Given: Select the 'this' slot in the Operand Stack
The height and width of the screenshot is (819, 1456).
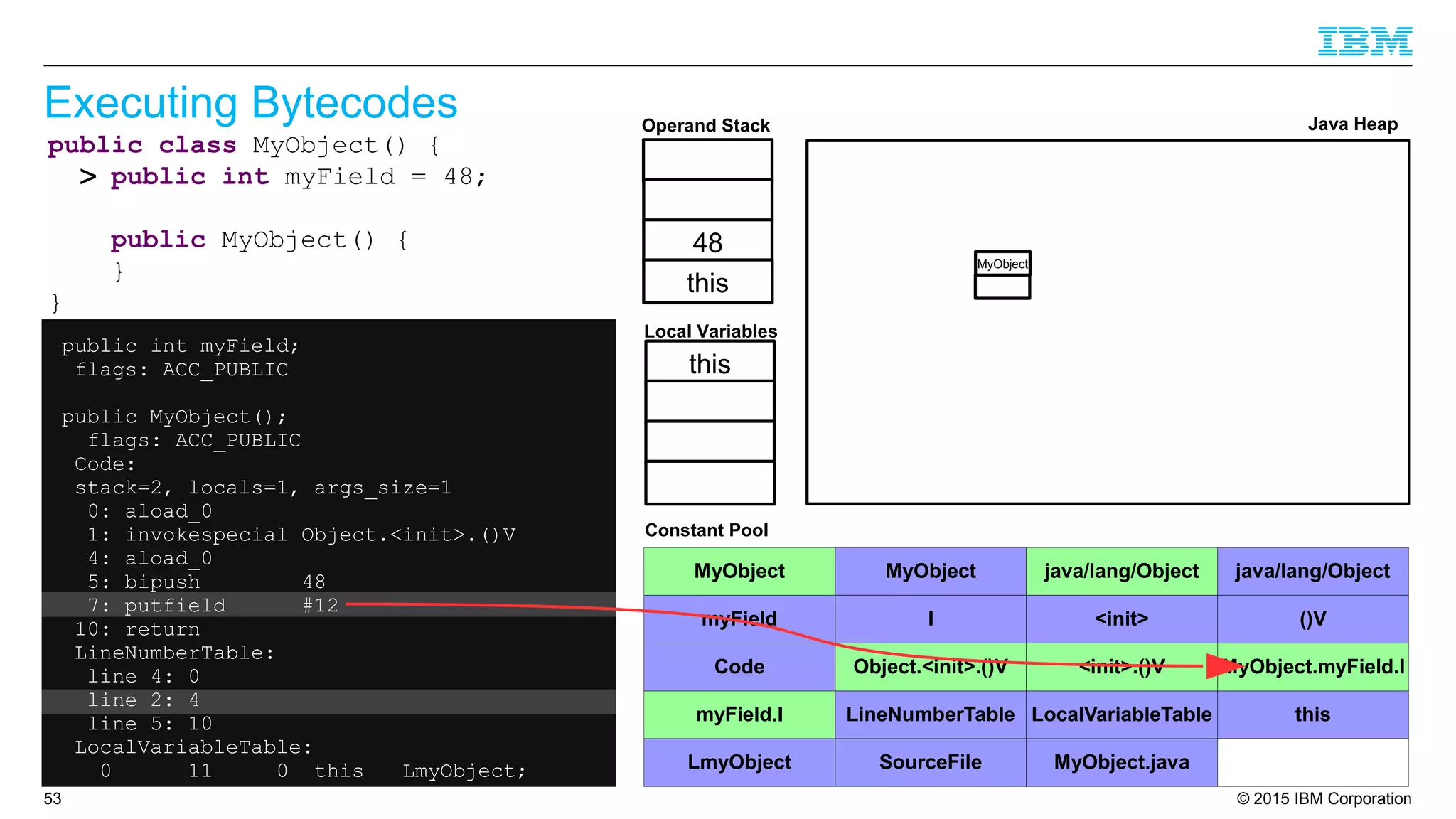Looking at the screenshot, I should point(707,282).
